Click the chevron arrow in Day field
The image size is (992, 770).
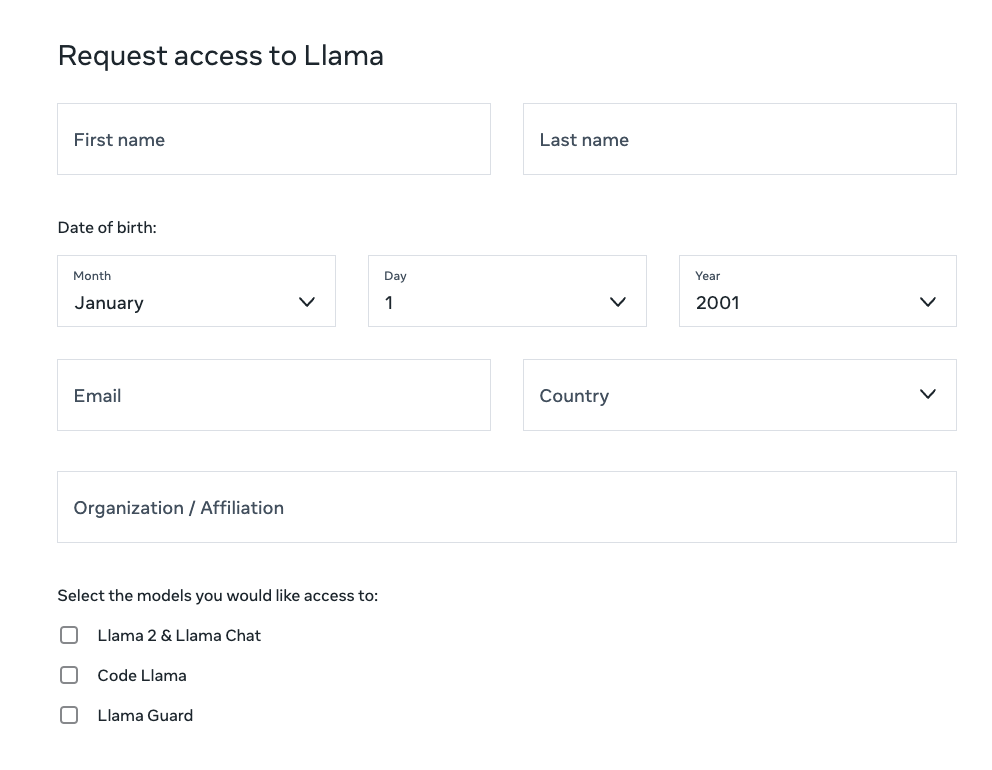[618, 302]
